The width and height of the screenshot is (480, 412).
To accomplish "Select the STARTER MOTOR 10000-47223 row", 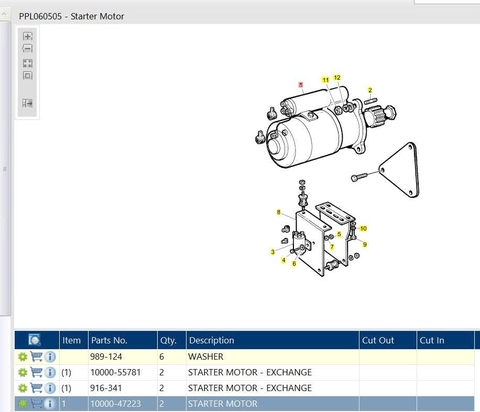I will tap(244, 404).
